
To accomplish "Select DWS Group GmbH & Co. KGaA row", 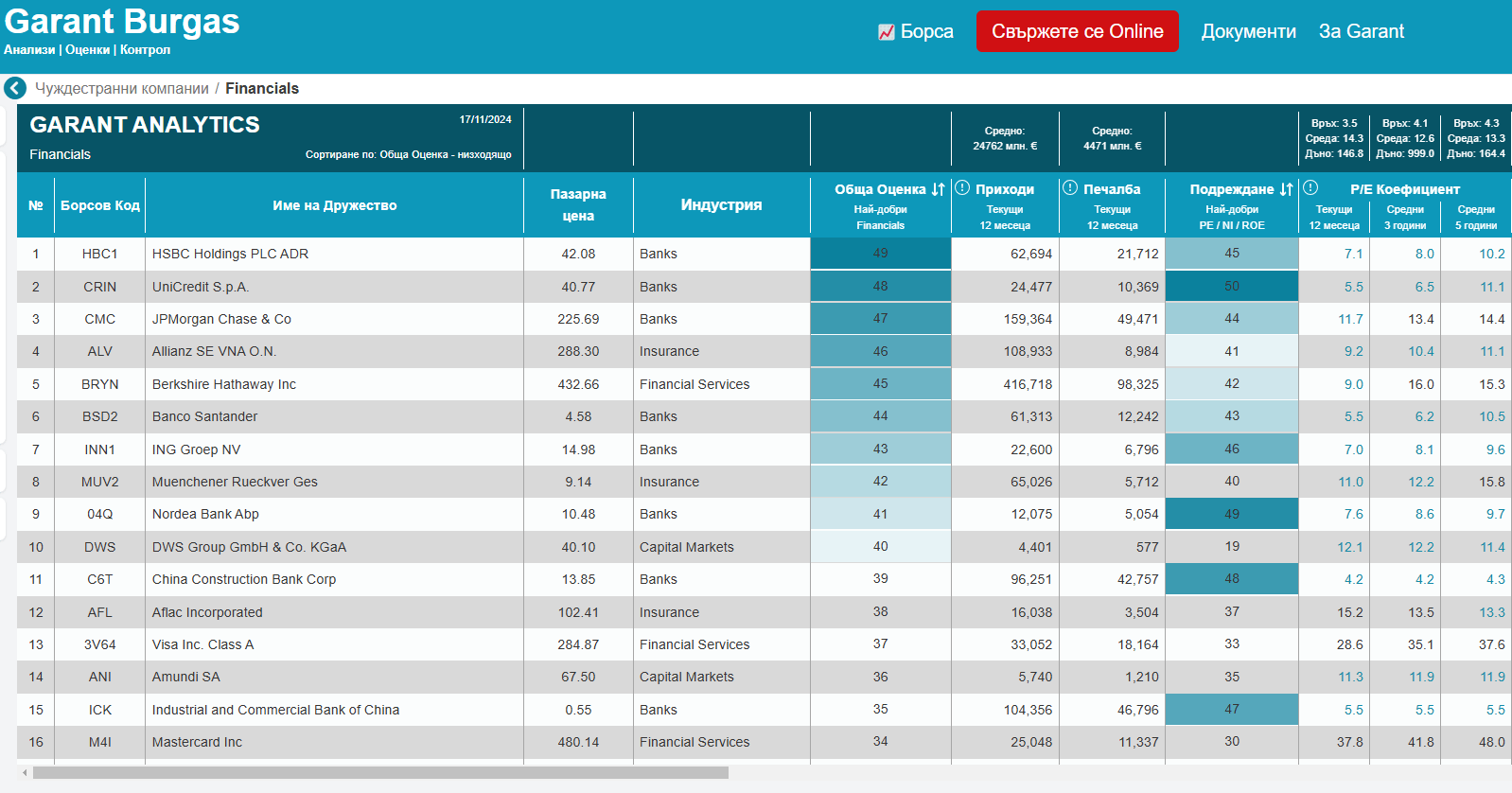I will tap(249, 547).
